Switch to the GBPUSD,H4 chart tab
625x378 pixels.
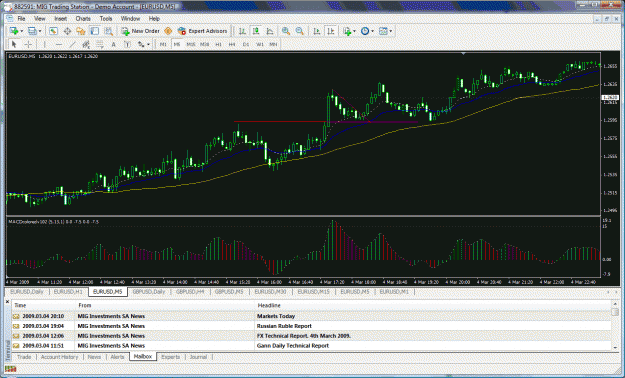click(x=190, y=292)
